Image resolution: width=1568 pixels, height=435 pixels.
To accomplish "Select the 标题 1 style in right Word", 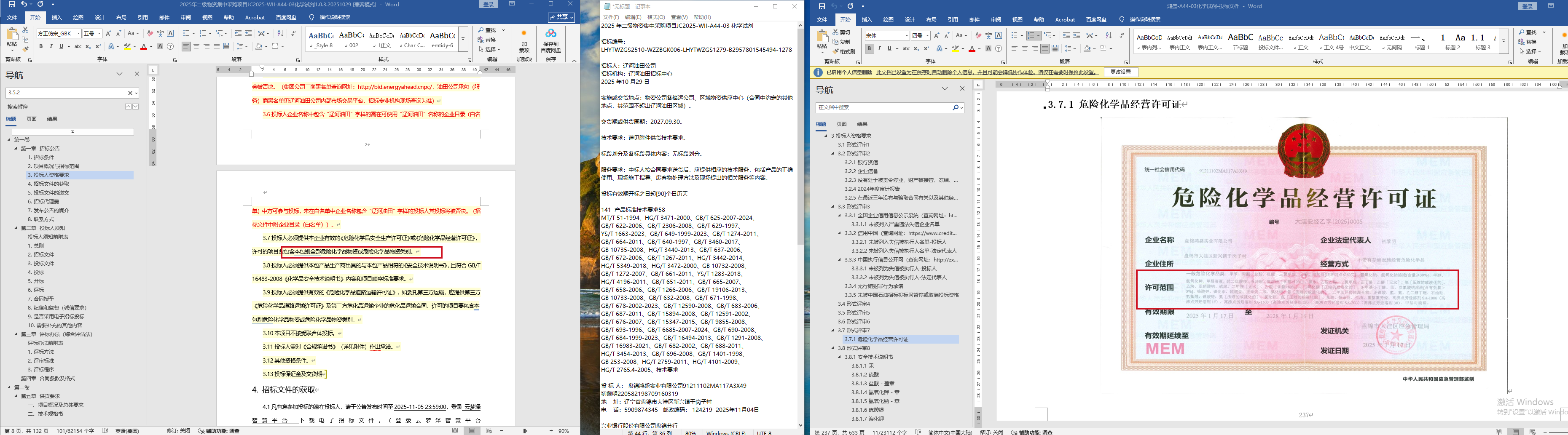I will click(1422, 41).
